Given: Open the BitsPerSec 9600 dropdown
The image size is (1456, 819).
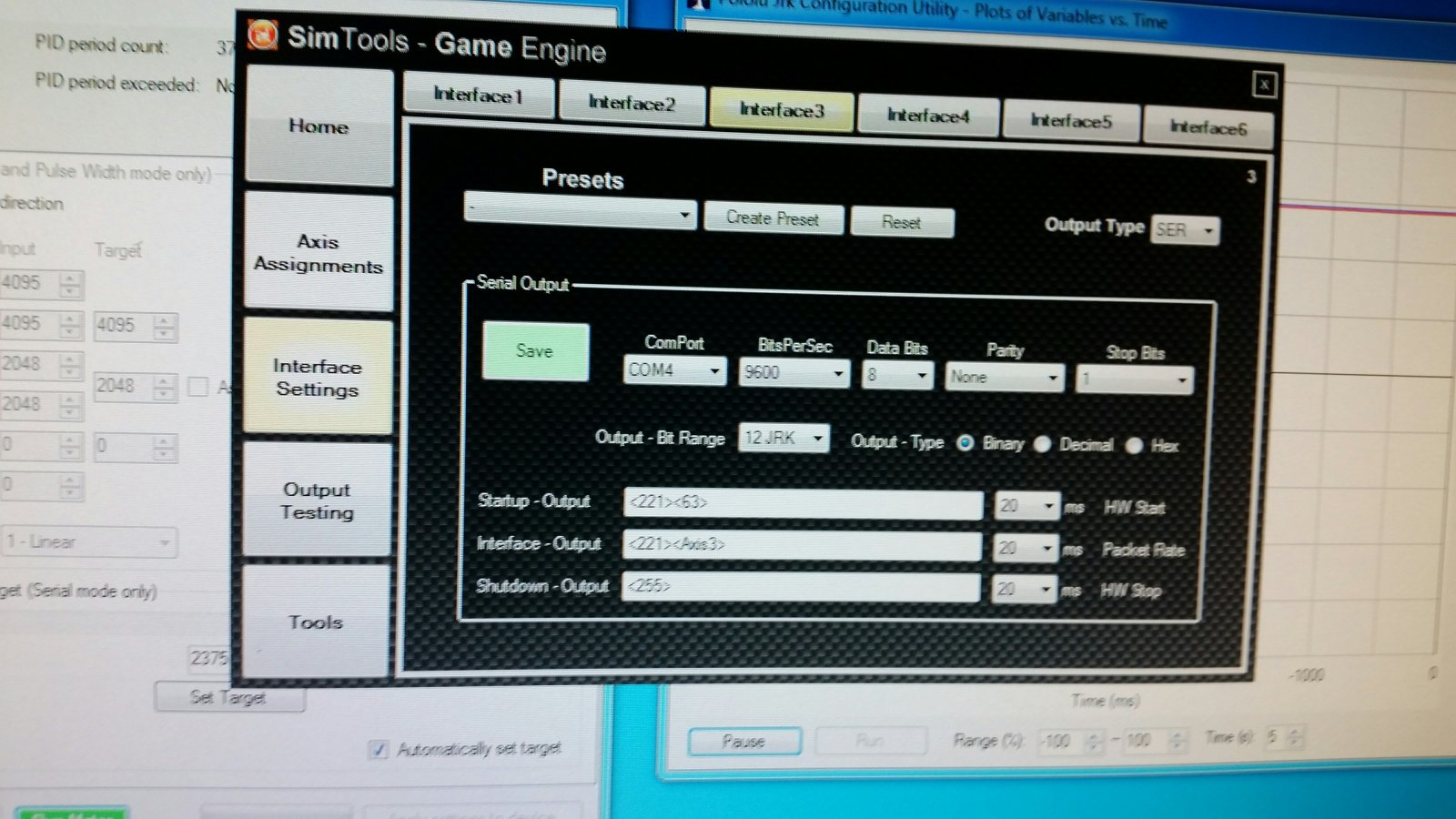Looking at the screenshot, I should pyautogui.click(x=794, y=372).
